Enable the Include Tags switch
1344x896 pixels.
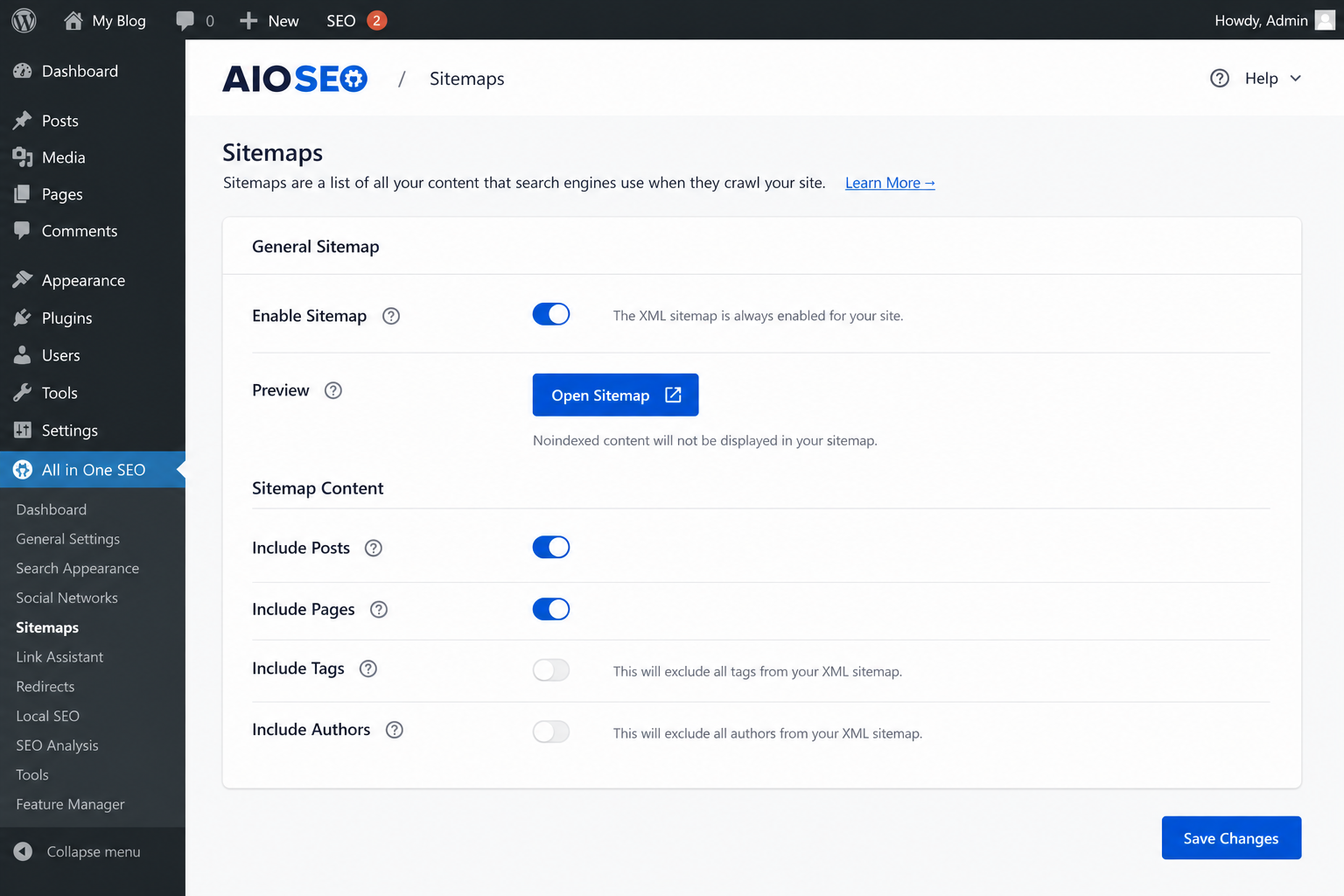[551, 670]
